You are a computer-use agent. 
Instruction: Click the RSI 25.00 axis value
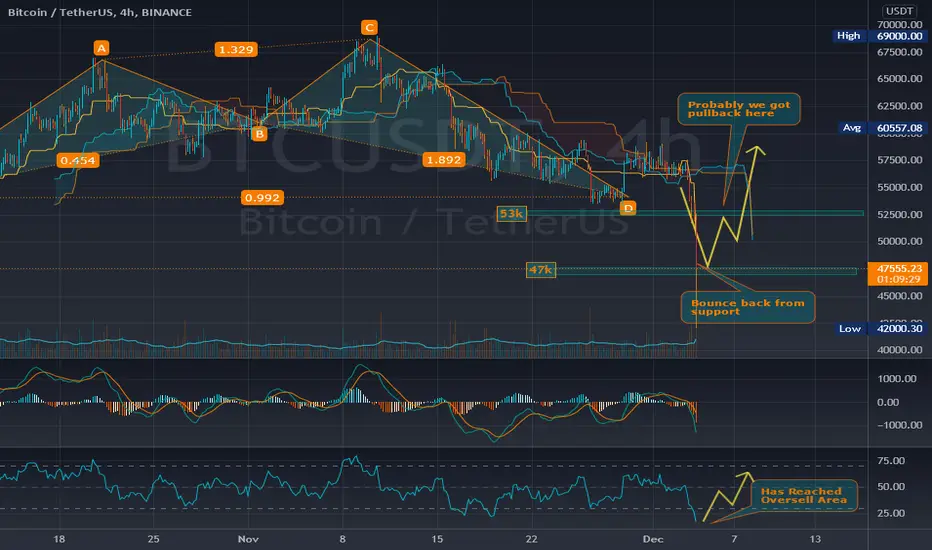[890, 513]
